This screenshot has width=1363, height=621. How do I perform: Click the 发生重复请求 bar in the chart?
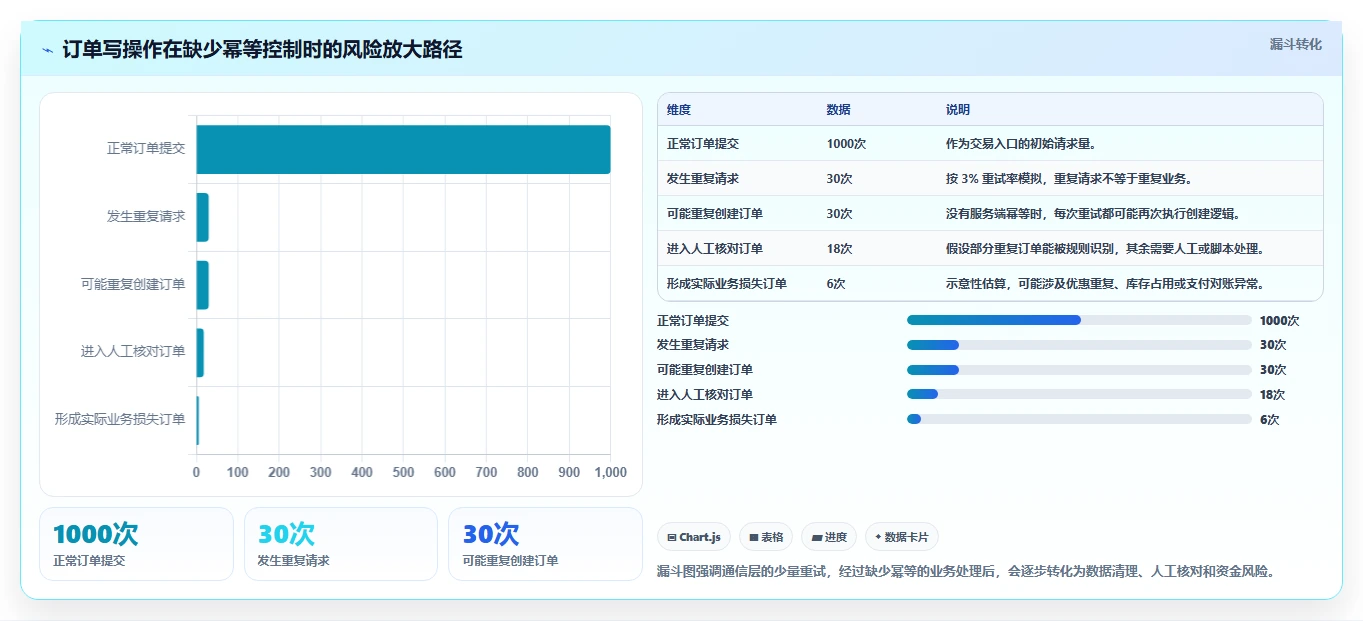tap(202, 217)
